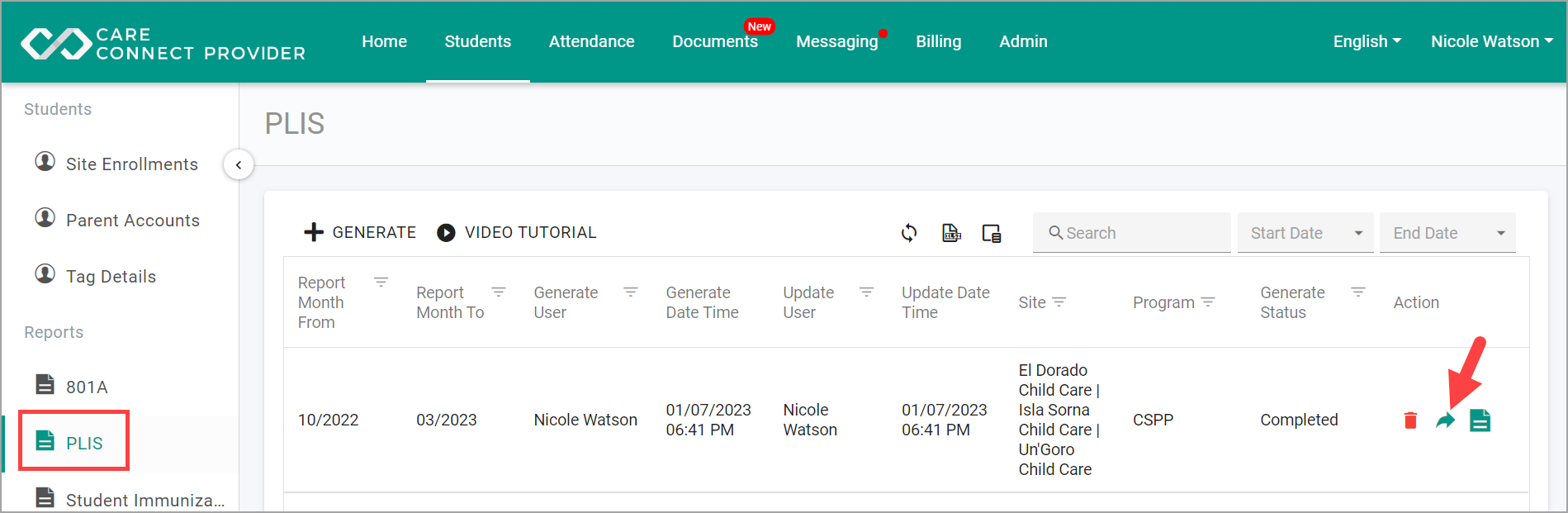Screen dimensions: 1568x513
Task: Collapse the sidebar with chevron button
Action: [239, 164]
